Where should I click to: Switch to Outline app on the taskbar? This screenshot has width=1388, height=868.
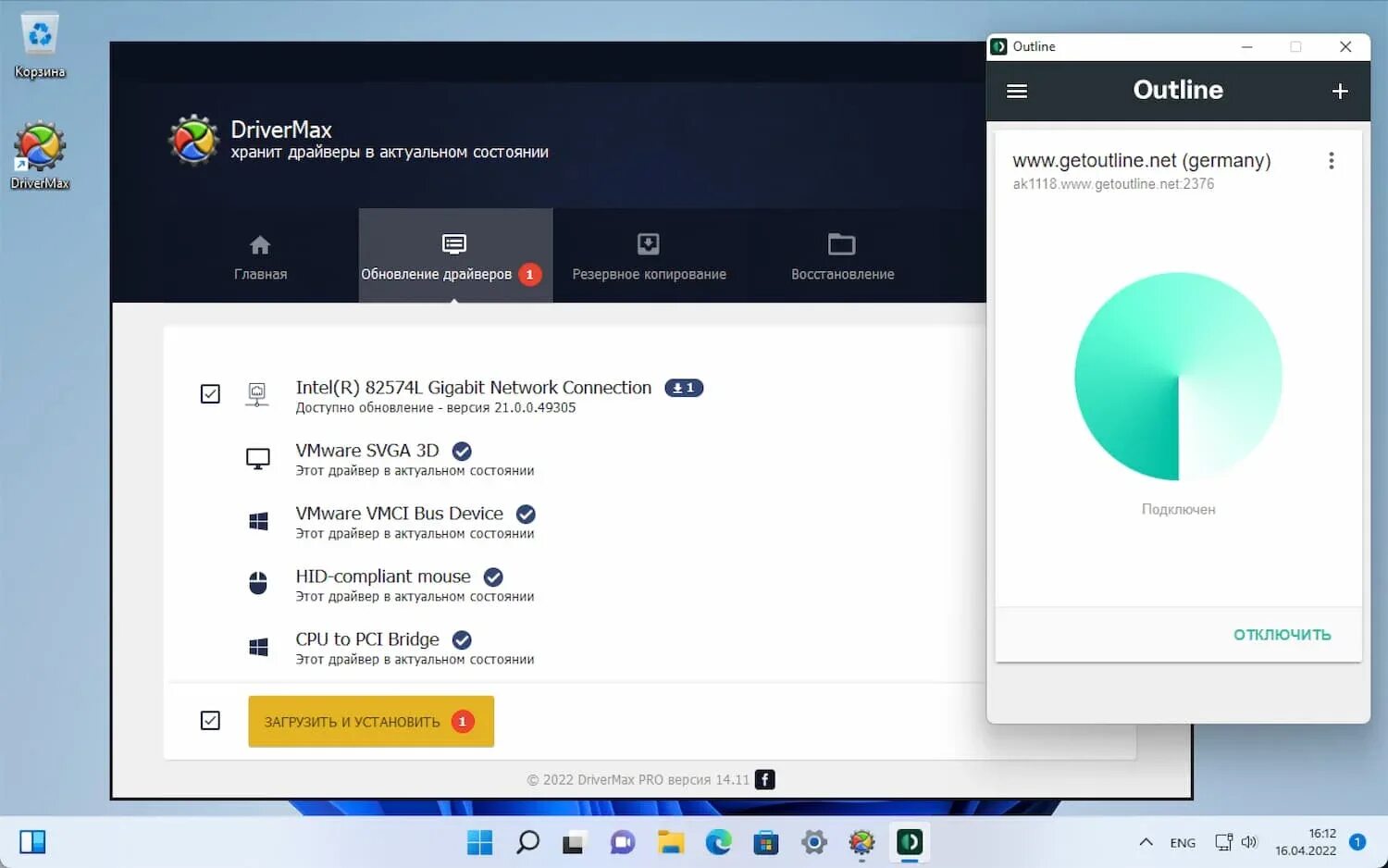tap(910, 842)
